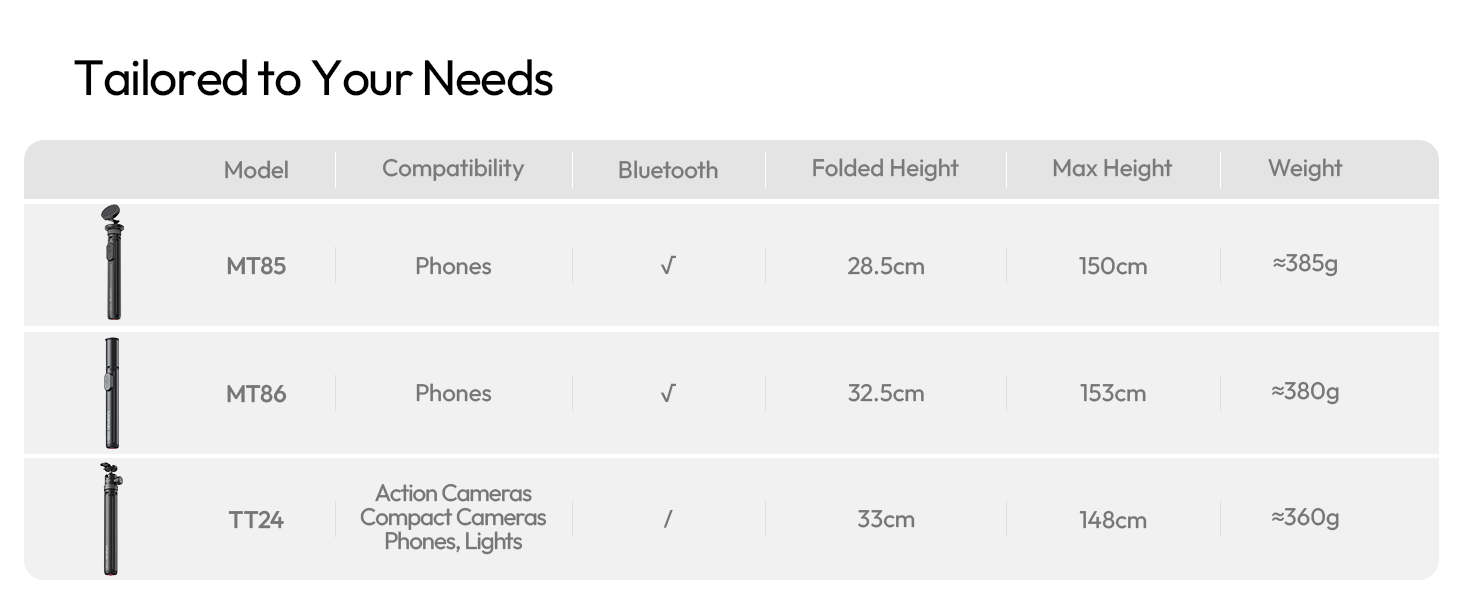1464x600 pixels.
Task: Select the Compatibility column header
Action: click(453, 168)
